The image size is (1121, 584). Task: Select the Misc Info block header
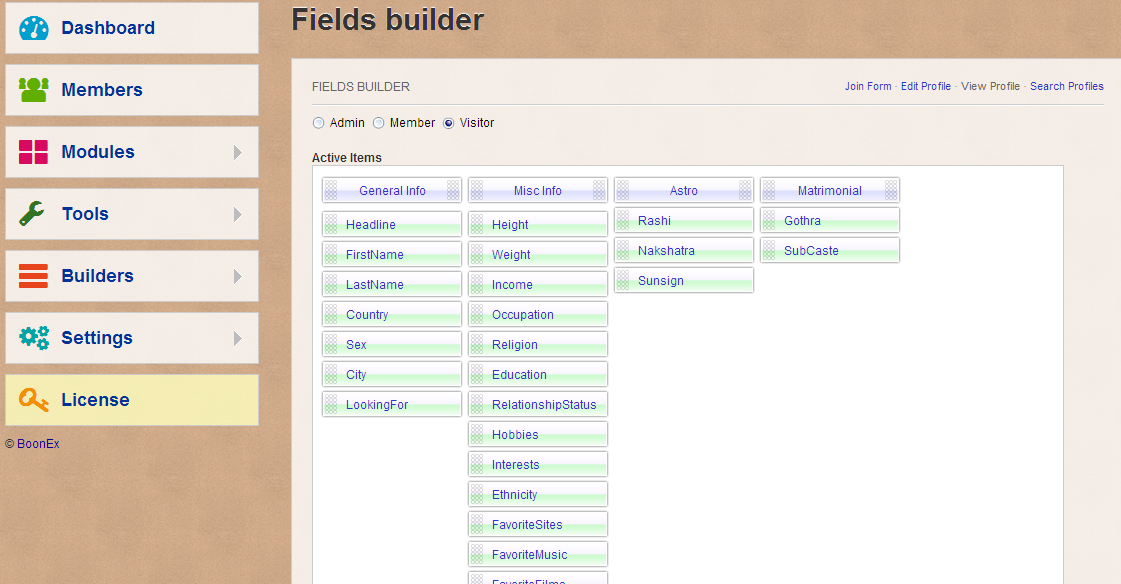538,190
